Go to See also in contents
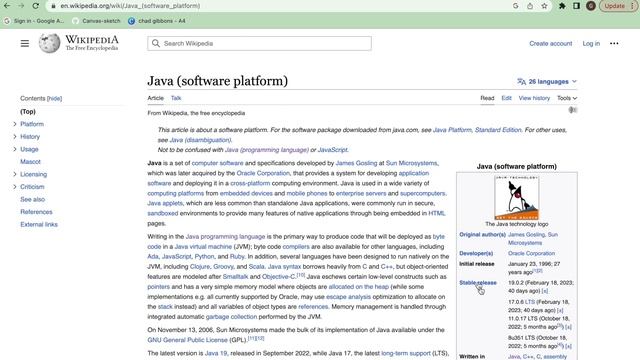The image size is (640, 360). pyautogui.click(x=33, y=199)
